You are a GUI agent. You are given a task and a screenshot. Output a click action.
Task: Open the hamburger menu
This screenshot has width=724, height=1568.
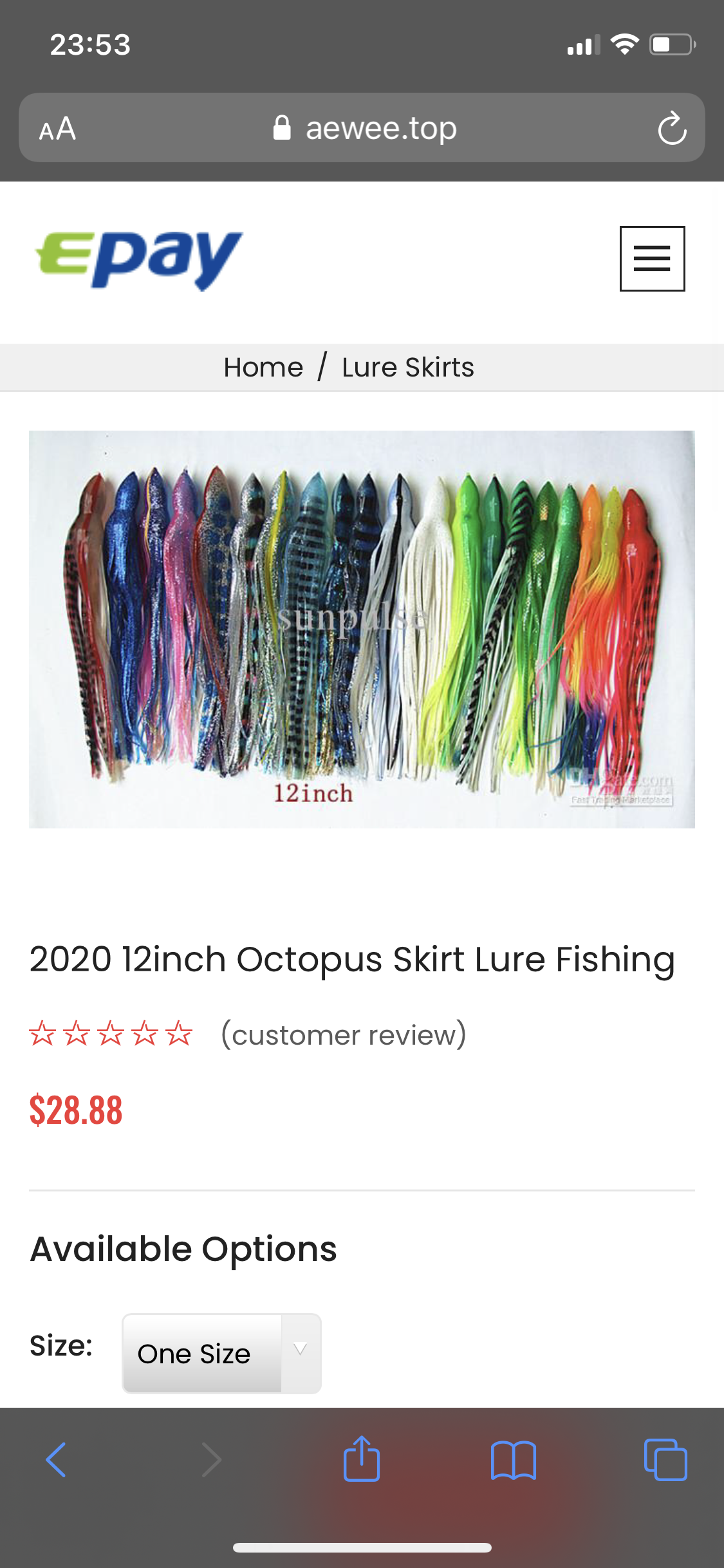652,259
